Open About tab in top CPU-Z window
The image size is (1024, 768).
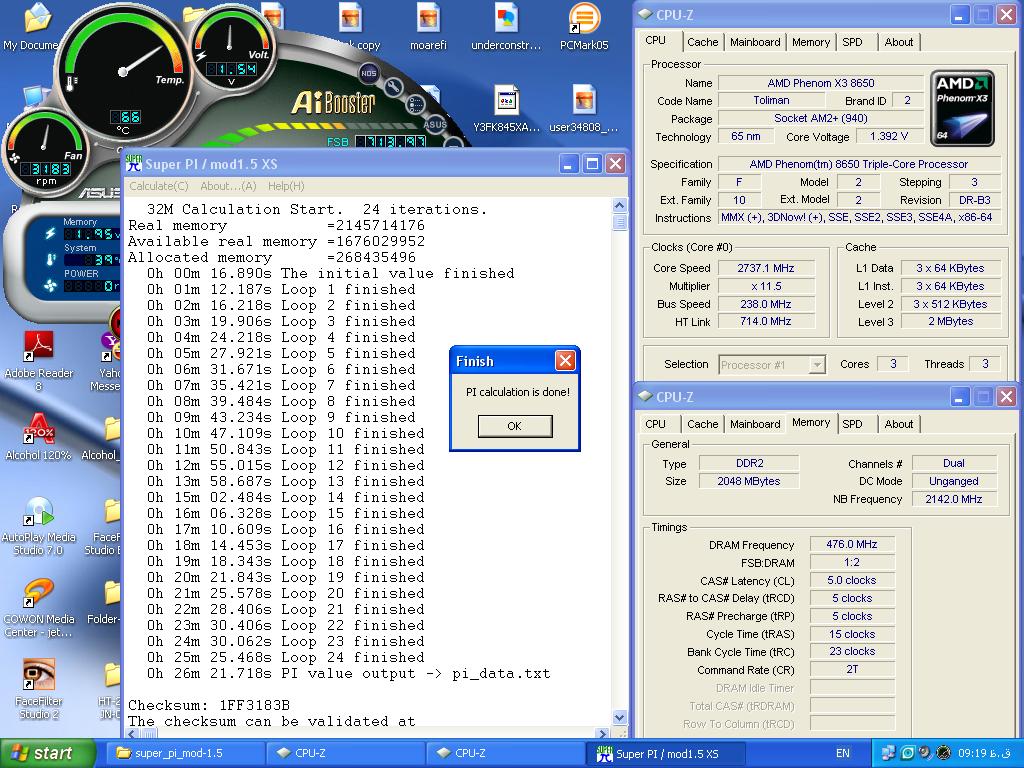(x=899, y=42)
